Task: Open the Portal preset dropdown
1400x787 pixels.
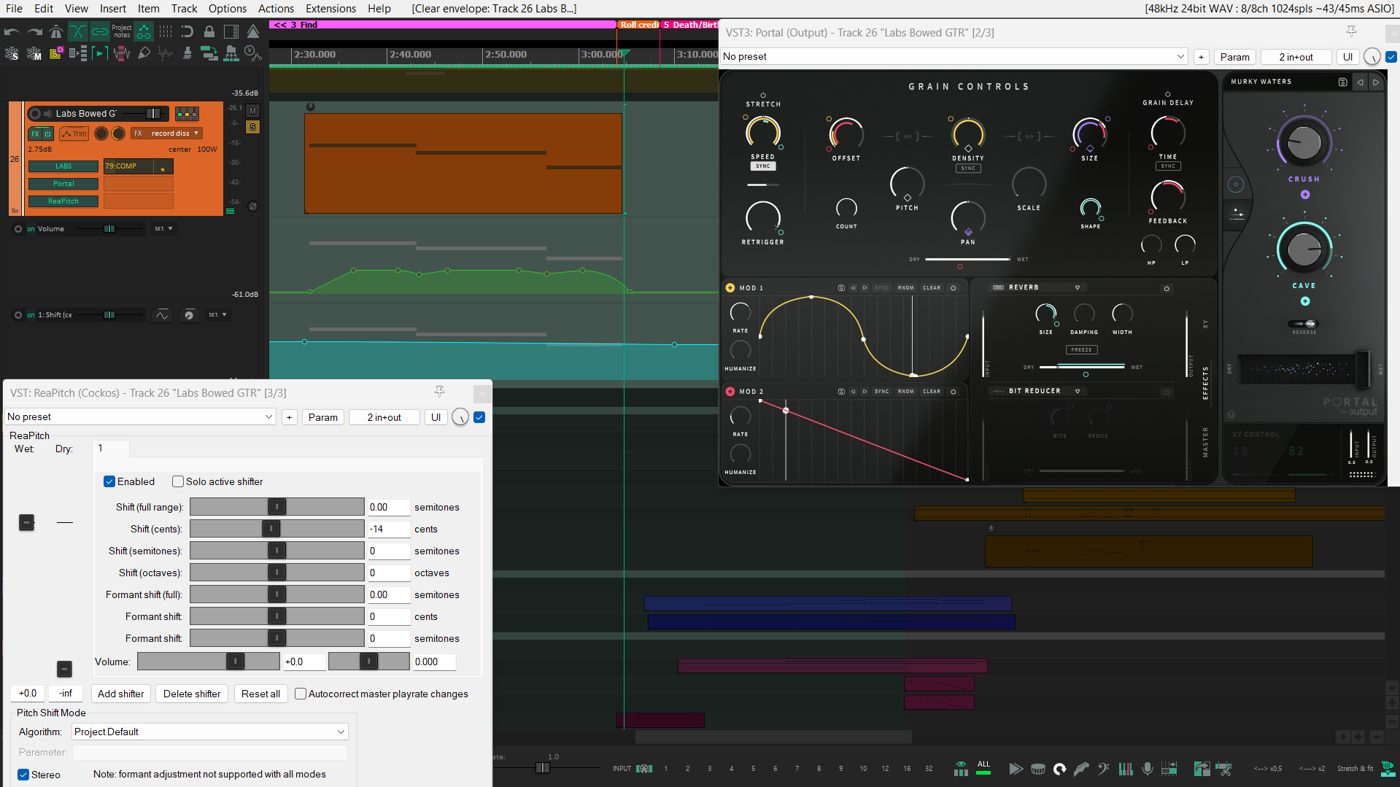Action: coord(953,57)
